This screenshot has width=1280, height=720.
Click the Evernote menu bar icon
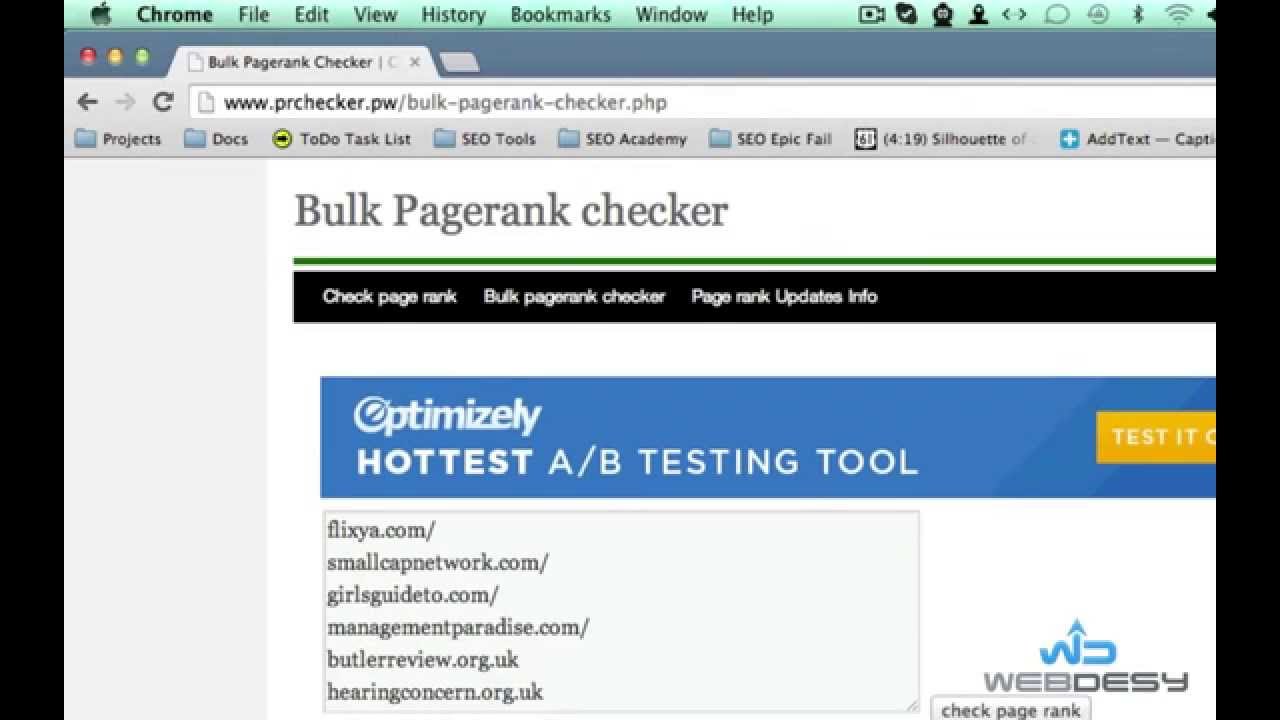pos(907,15)
